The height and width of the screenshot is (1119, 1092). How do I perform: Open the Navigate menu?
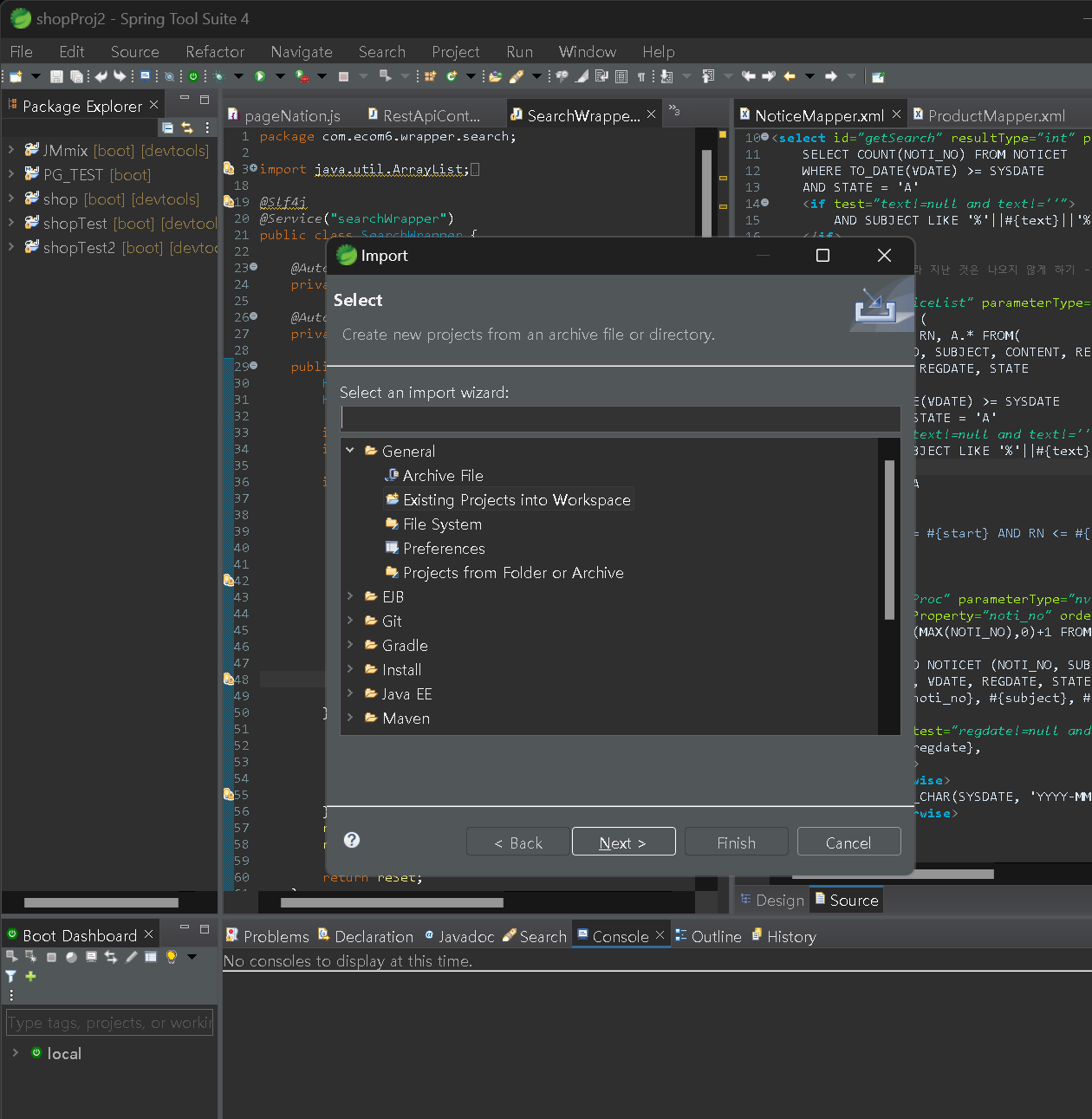pos(301,52)
